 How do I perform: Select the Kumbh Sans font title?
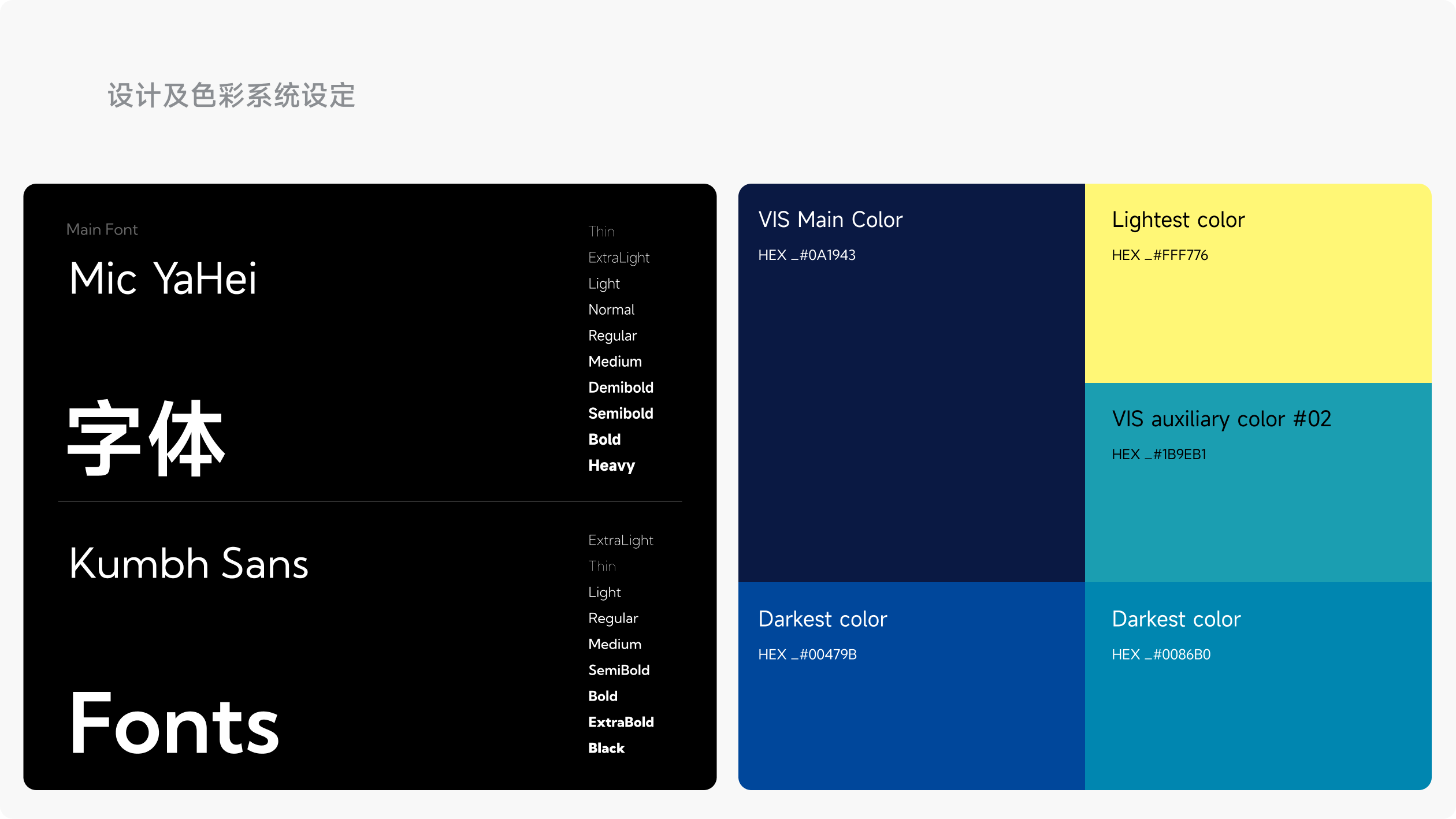188,563
